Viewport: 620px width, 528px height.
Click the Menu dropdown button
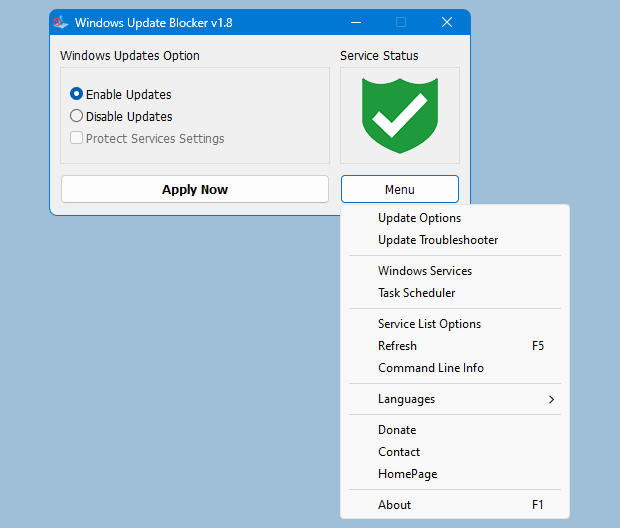pos(399,189)
